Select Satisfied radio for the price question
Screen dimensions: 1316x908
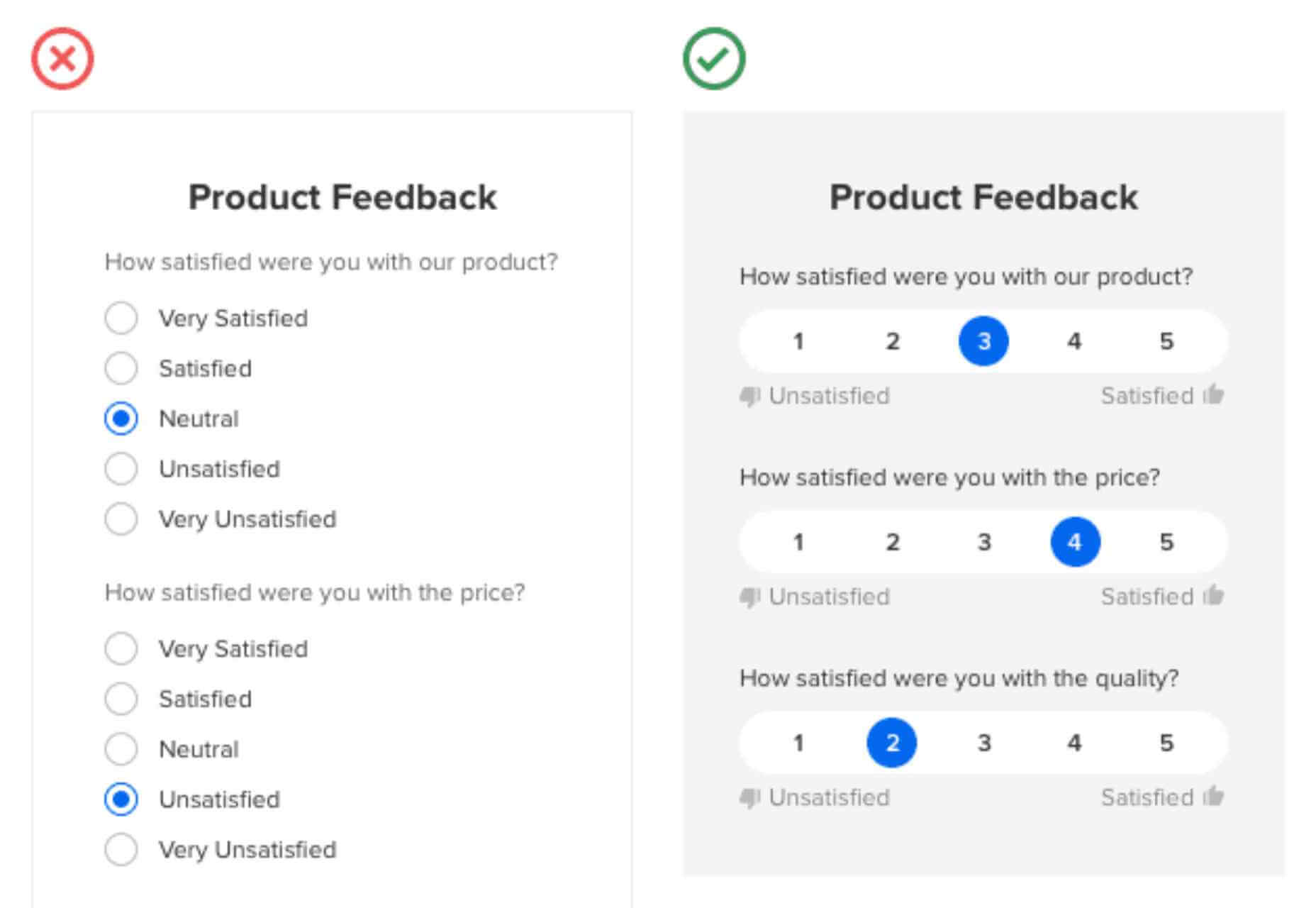(121, 699)
